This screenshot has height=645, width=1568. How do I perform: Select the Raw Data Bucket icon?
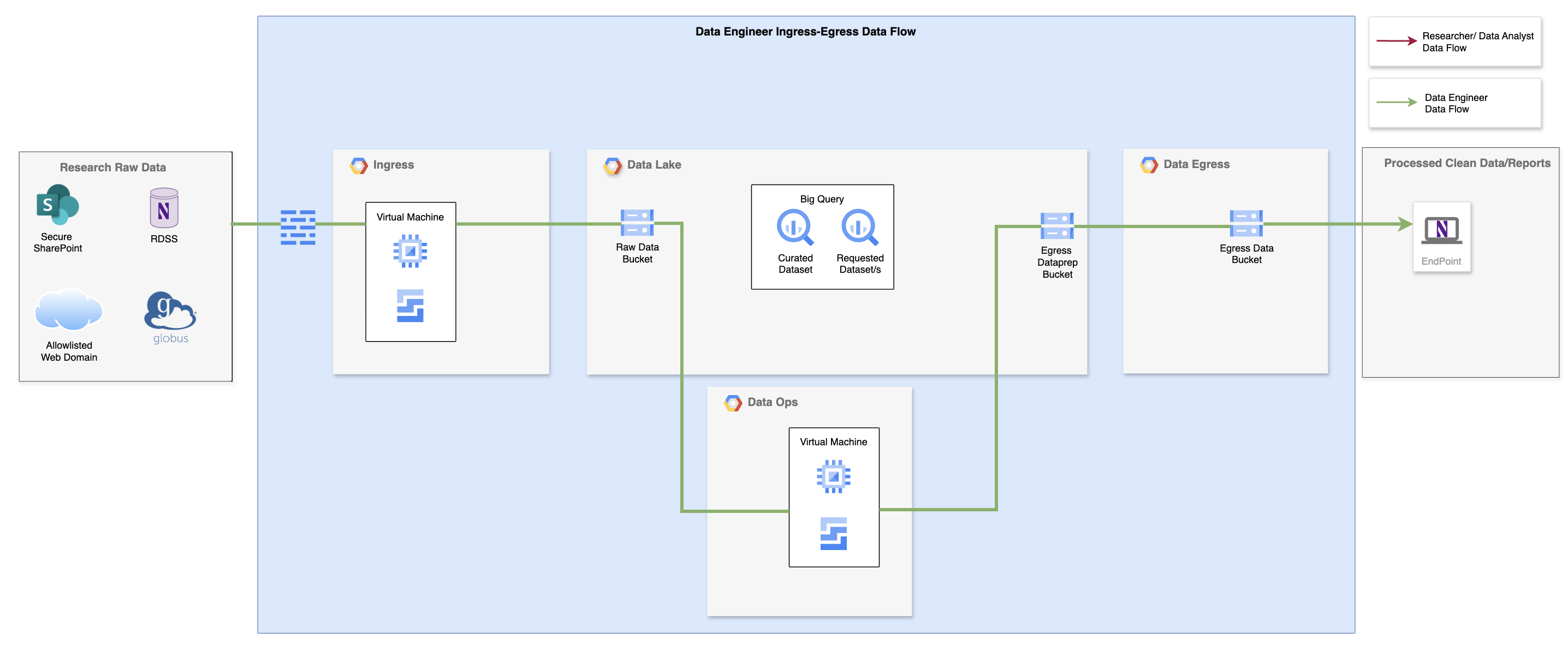click(637, 223)
